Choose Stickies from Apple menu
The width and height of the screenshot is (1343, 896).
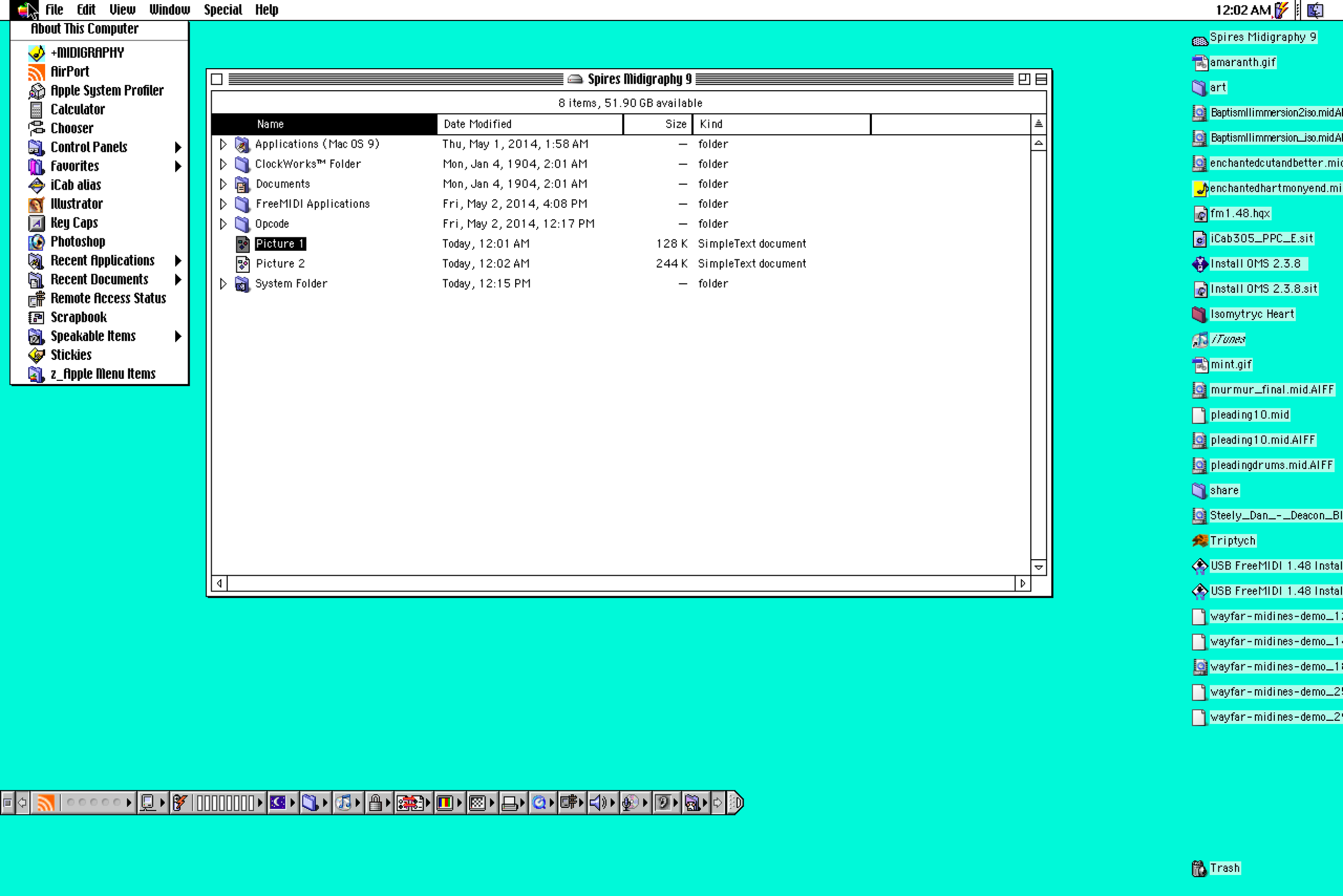pyautogui.click(x=99, y=355)
